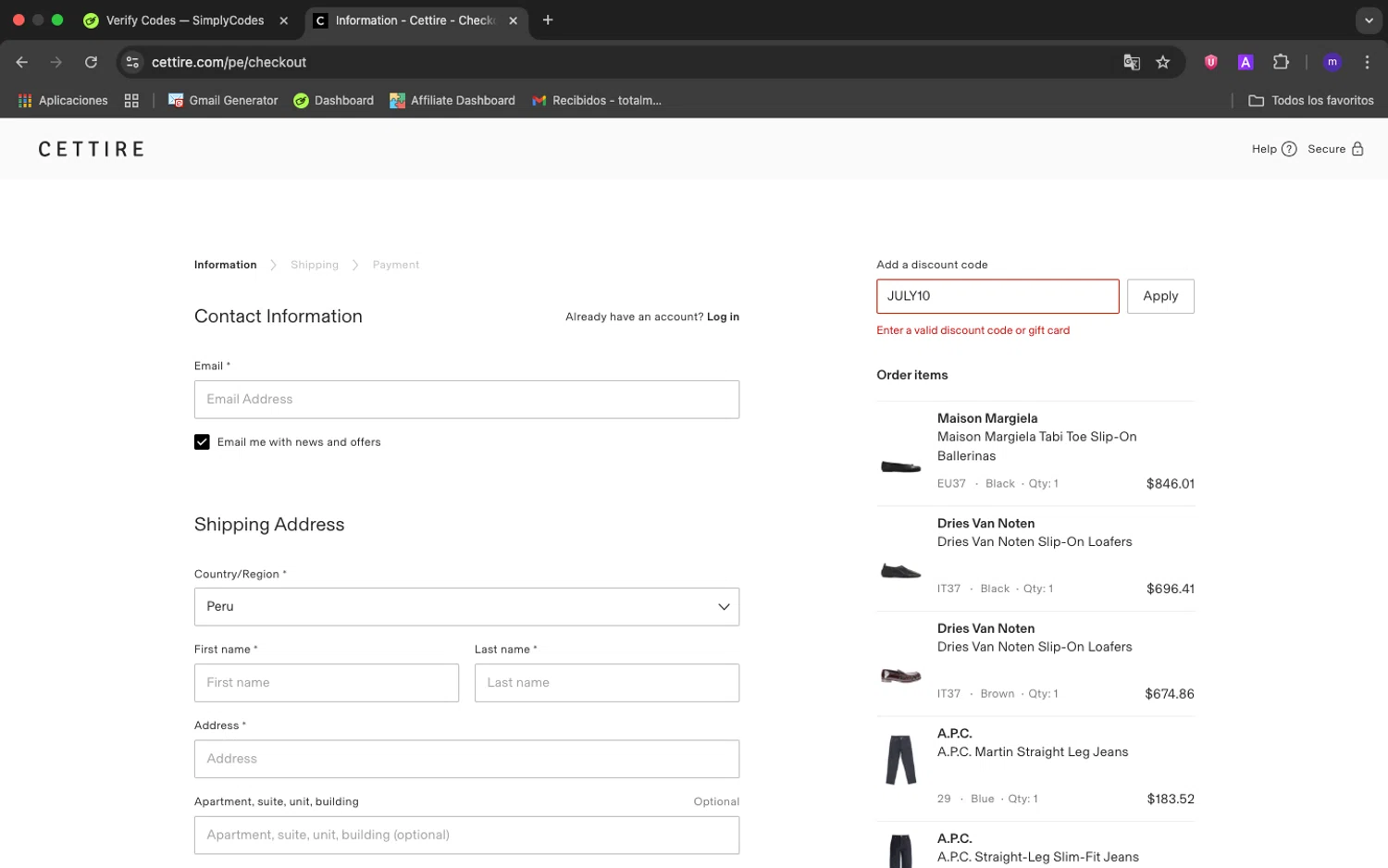
Task: Open the Gmail Generator bookmark
Action: [x=223, y=100]
